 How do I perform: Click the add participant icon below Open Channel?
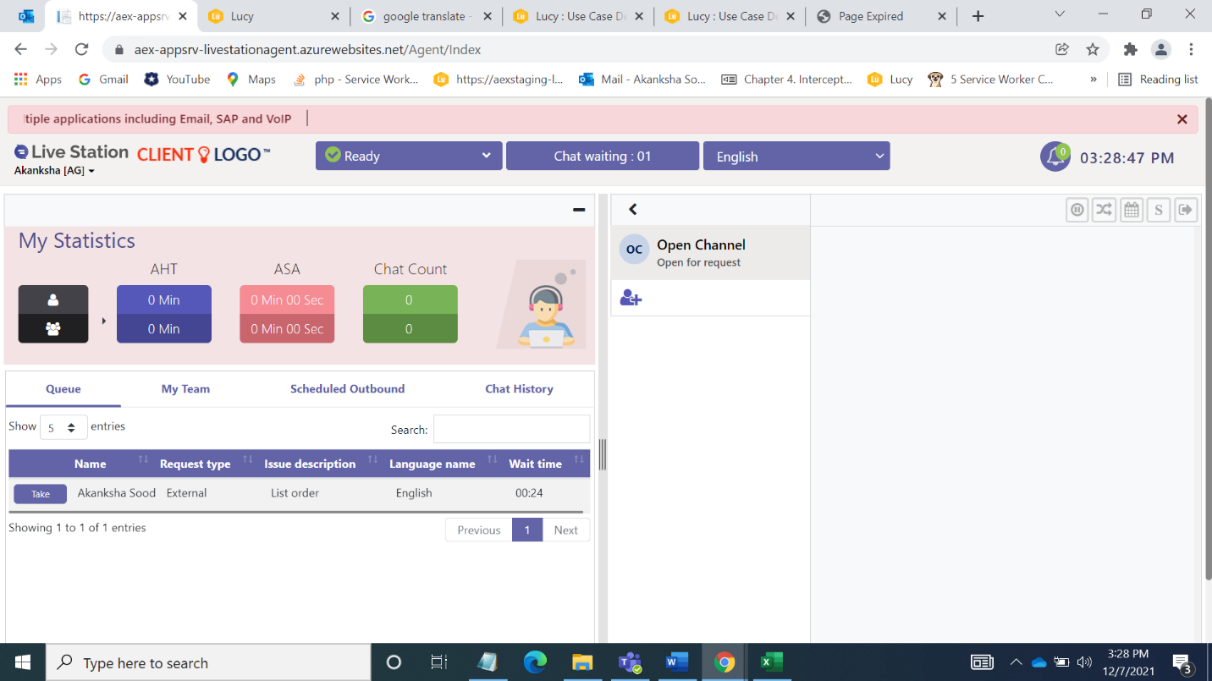(x=630, y=297)
